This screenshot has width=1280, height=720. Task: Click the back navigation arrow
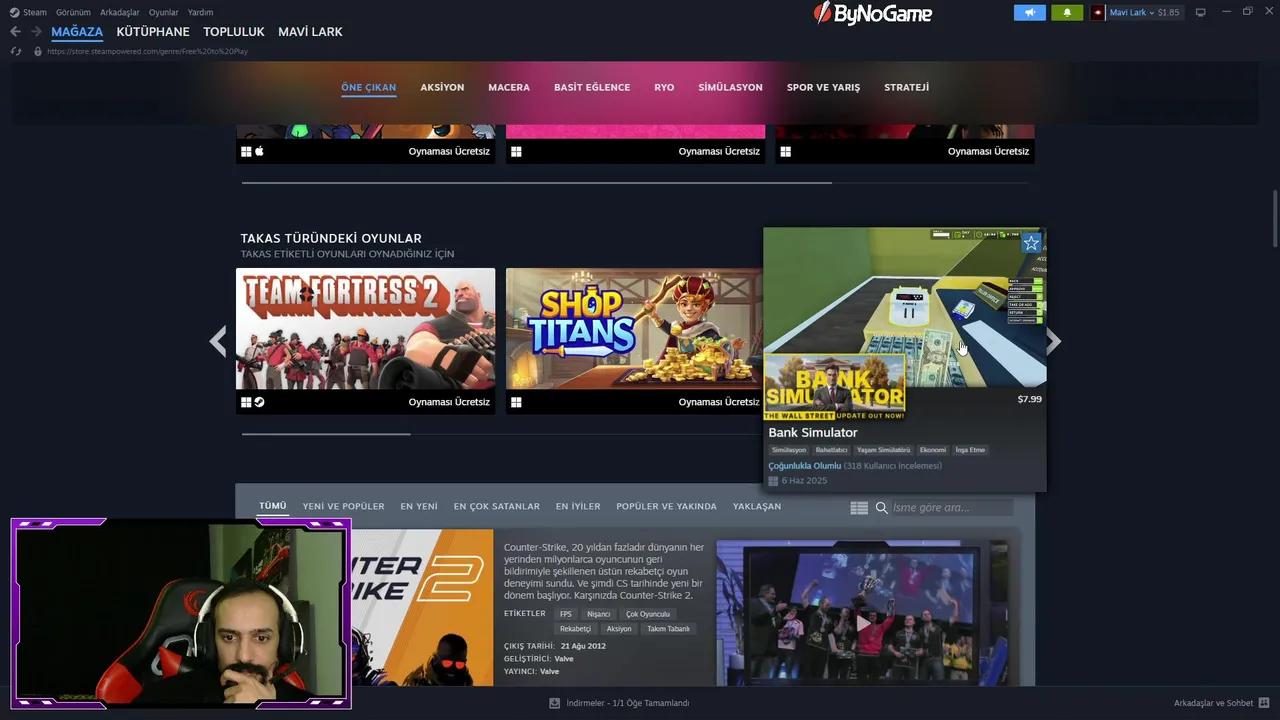(15, 32)
